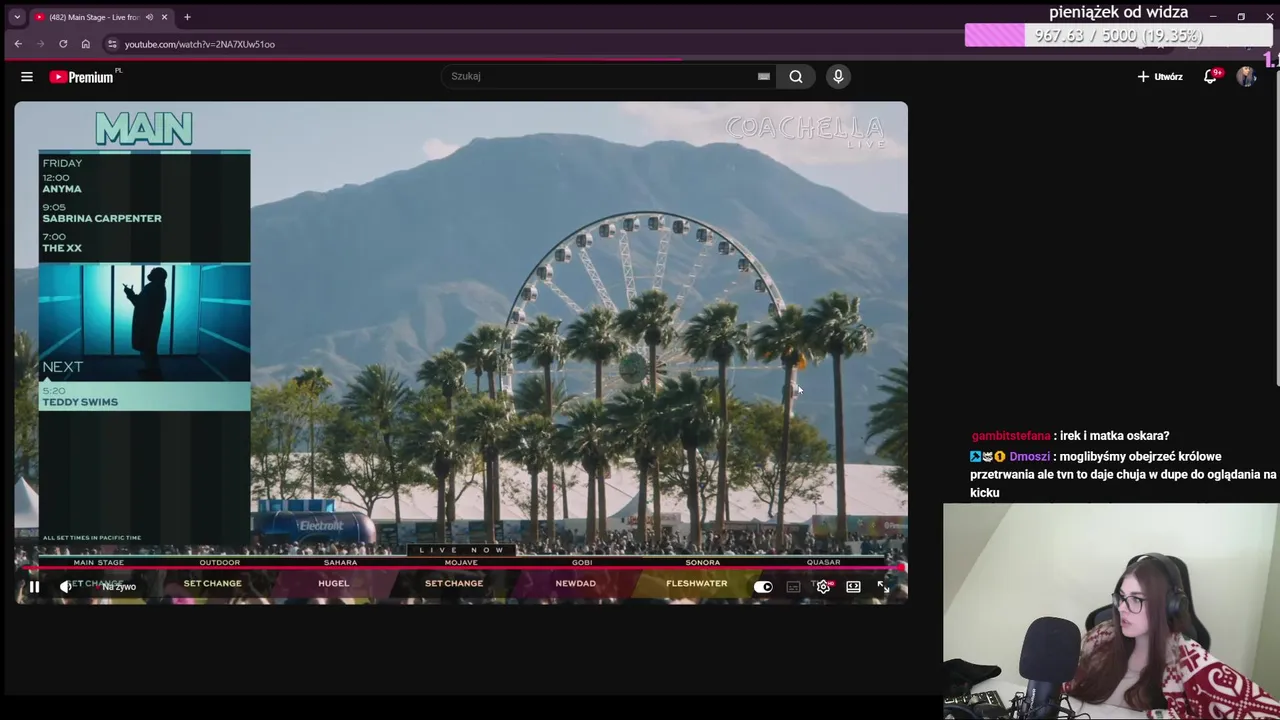The width and height of the screenshot is (1280, 720).
Task: Click SABRINA CARPENTER in the Friday schedule
Action: point(102,218)
